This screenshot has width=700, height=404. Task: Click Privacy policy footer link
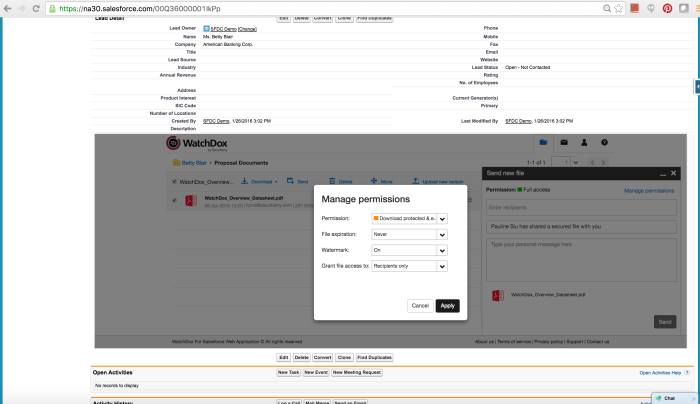(548, 342)
